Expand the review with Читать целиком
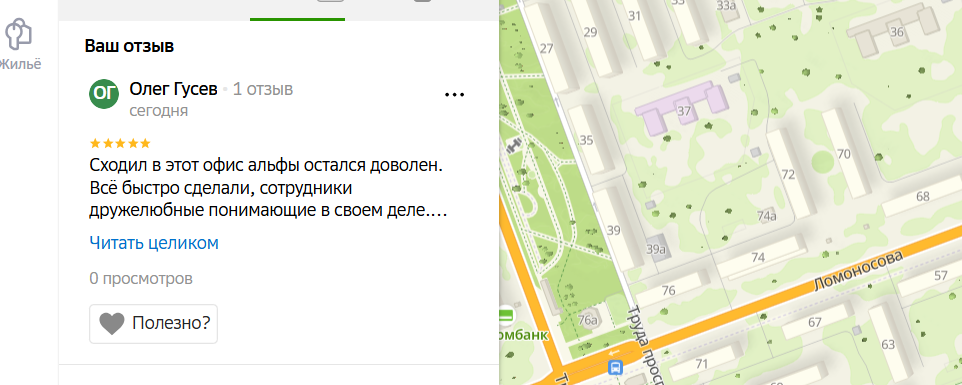Viewport: 962px width, 385px height. pyautogui.click(x=154, y=243)
